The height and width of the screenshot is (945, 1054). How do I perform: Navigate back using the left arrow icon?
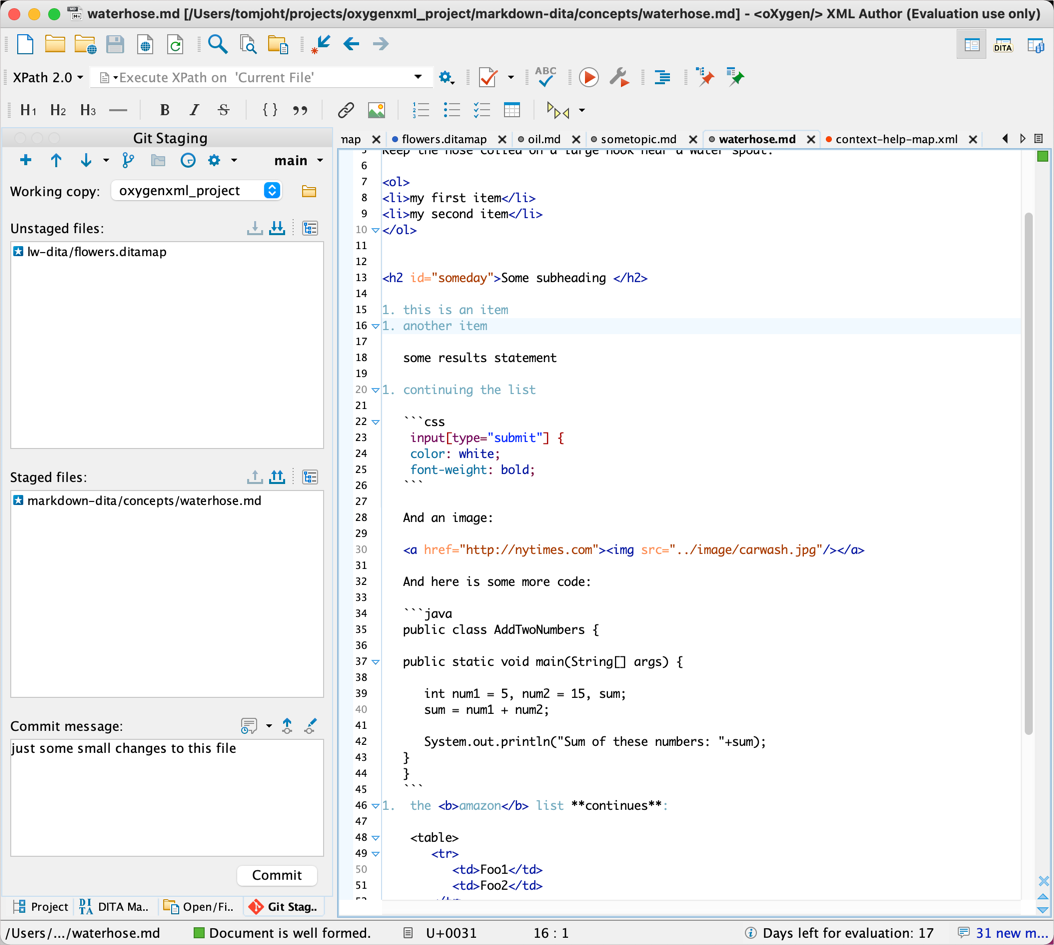pos(351,44)
